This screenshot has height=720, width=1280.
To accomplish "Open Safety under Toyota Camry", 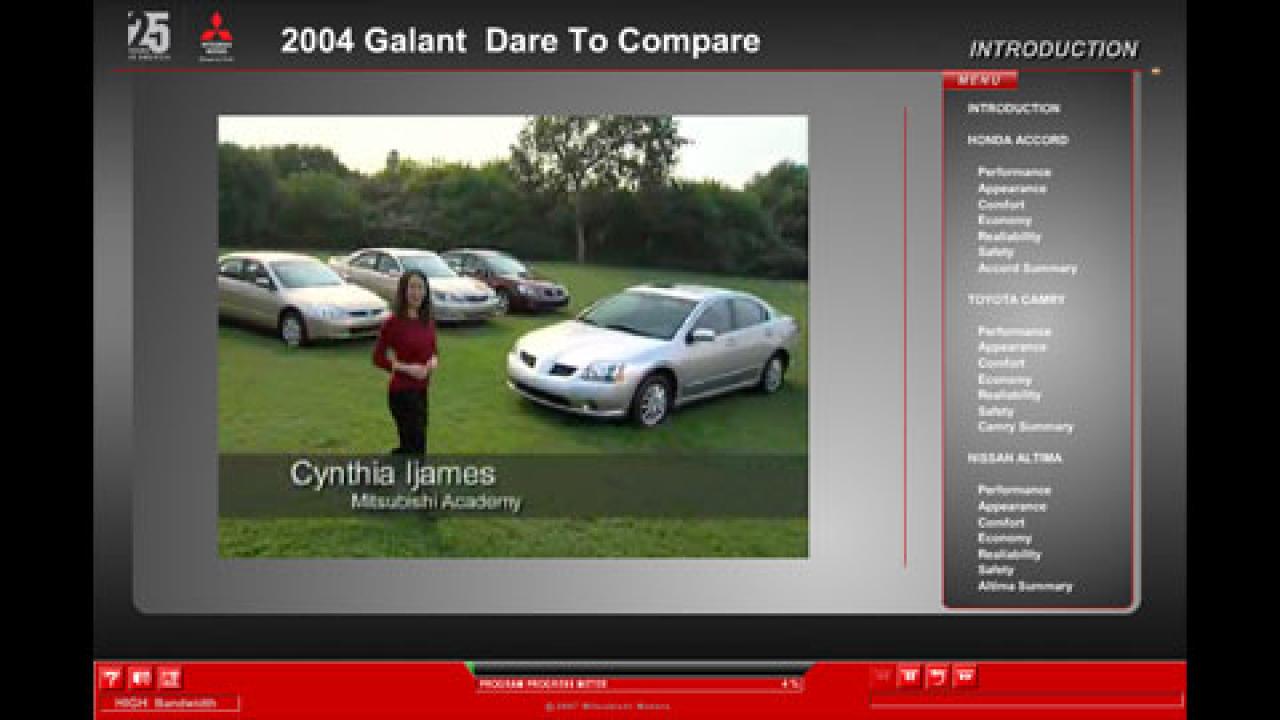I will [x=996, y=411].
